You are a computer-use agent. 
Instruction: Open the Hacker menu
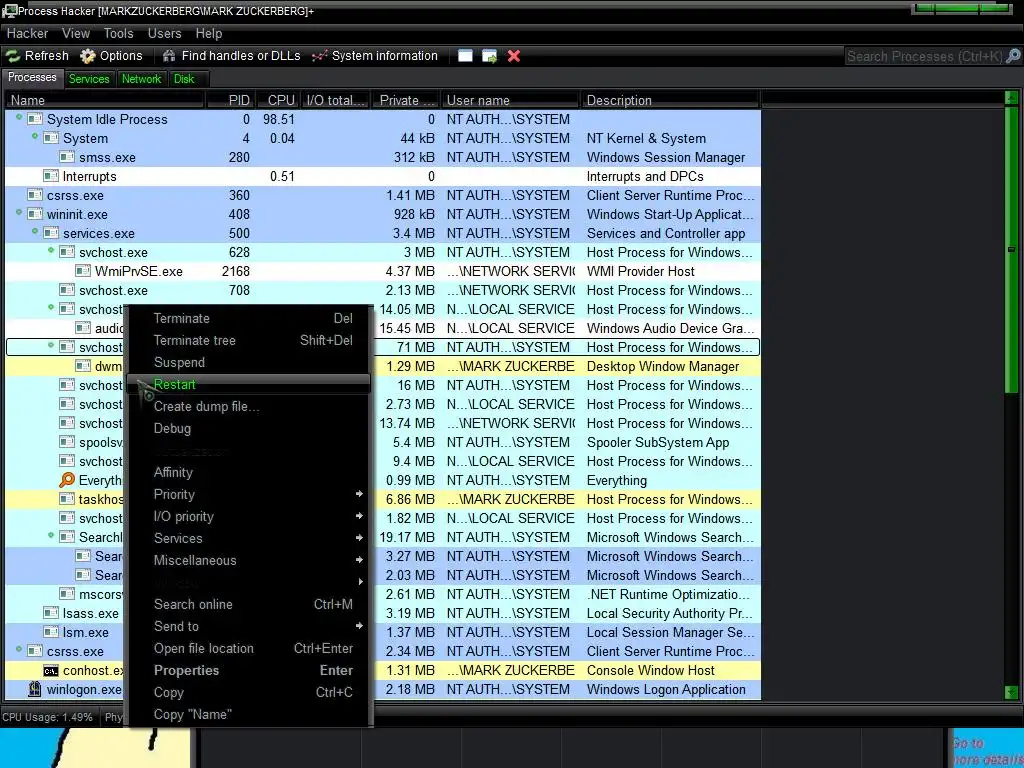point(27,33)
